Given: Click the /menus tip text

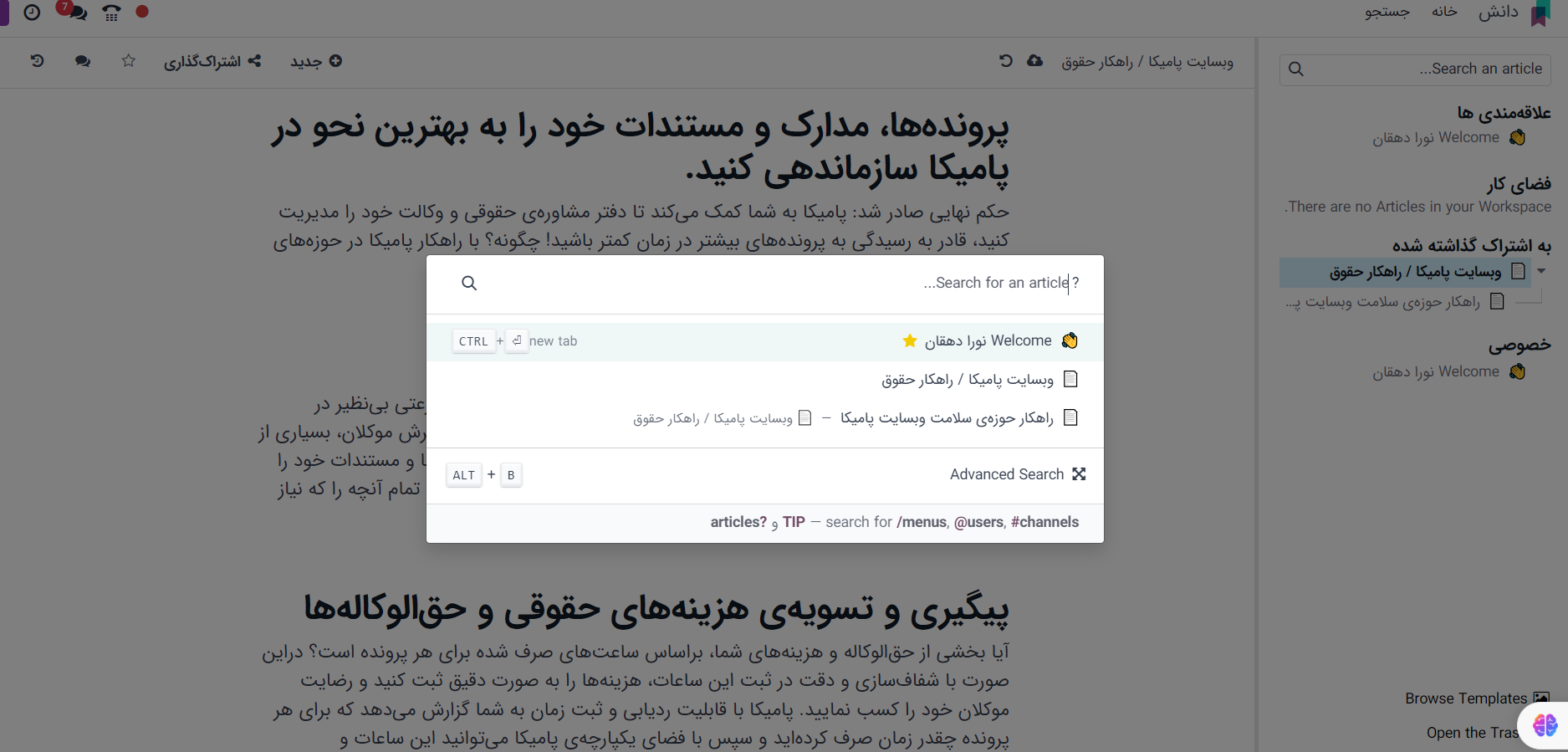Looking at the screenshot, I should pyautogui.click(x=922, y=522).
